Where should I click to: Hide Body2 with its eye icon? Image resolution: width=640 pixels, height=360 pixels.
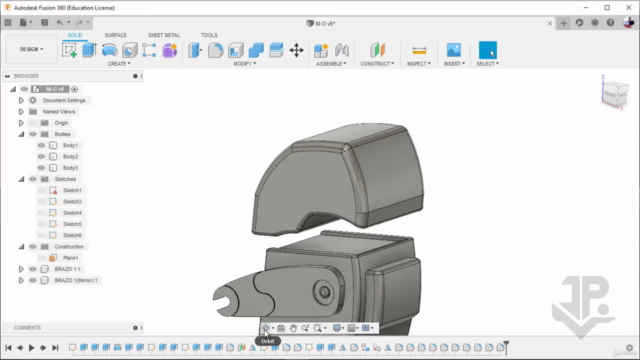tap(41, 157)
